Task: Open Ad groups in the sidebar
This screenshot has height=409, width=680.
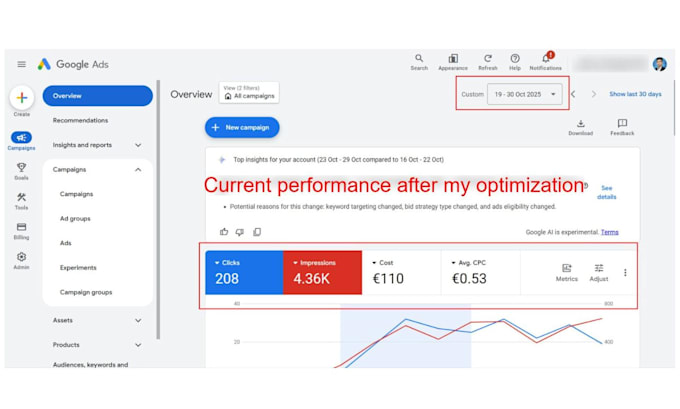Action: 75,219
